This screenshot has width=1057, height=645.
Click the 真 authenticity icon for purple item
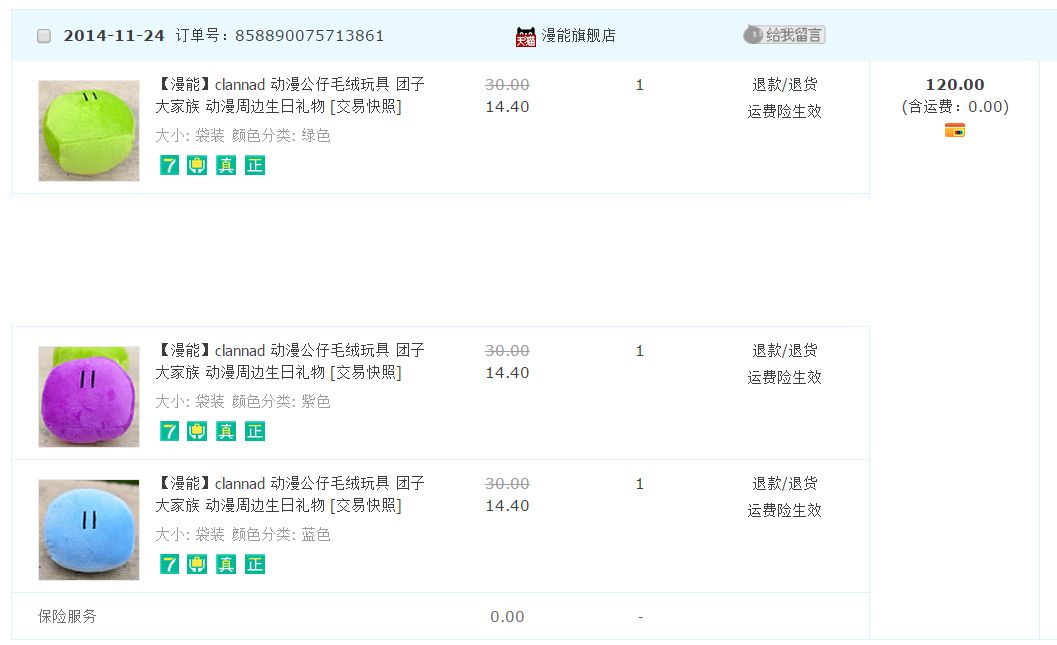click(x=227, y=431)
